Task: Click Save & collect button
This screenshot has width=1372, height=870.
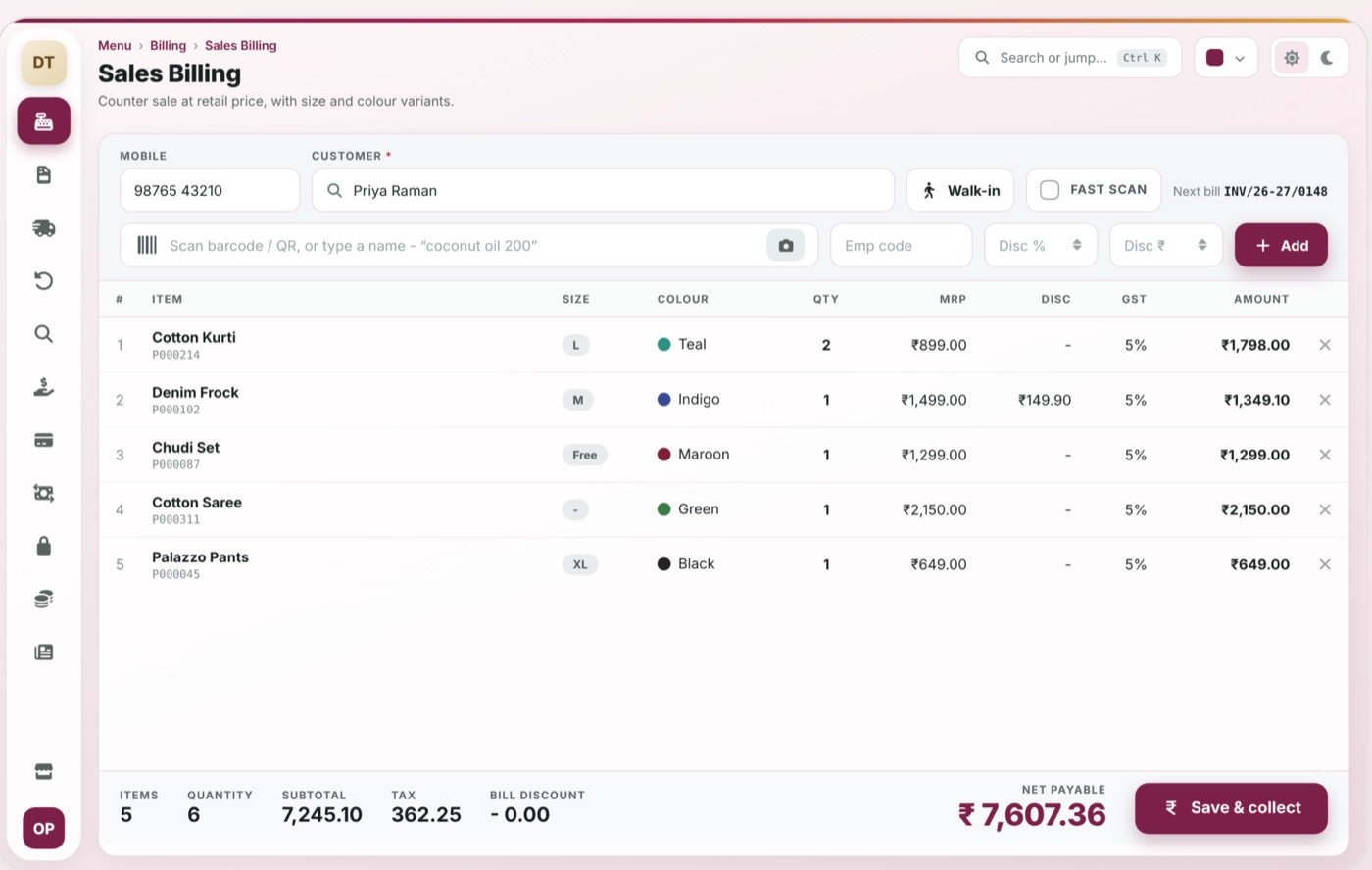Action: [x=1231, y=808]
